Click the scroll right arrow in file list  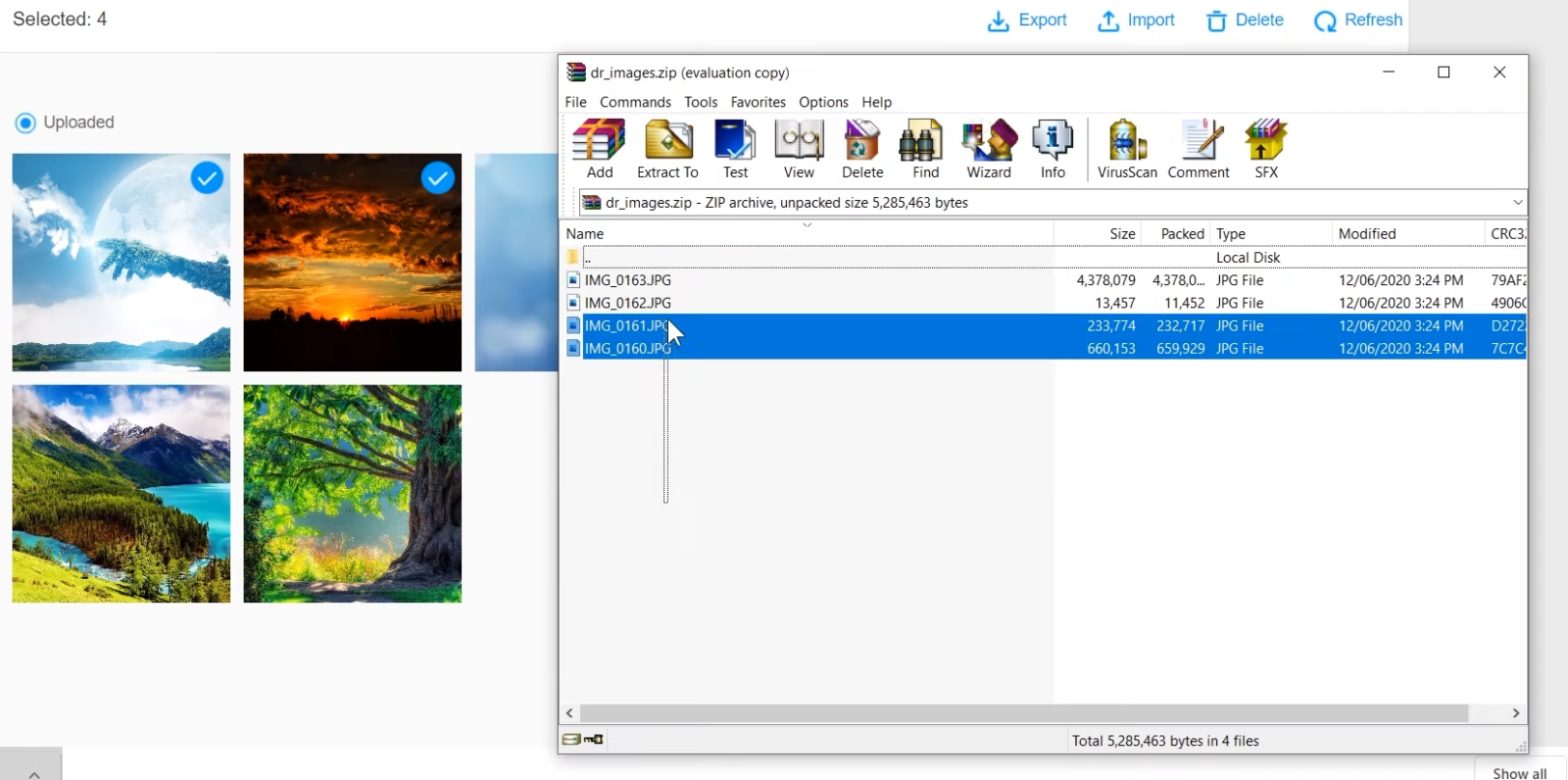[1516, 713]
